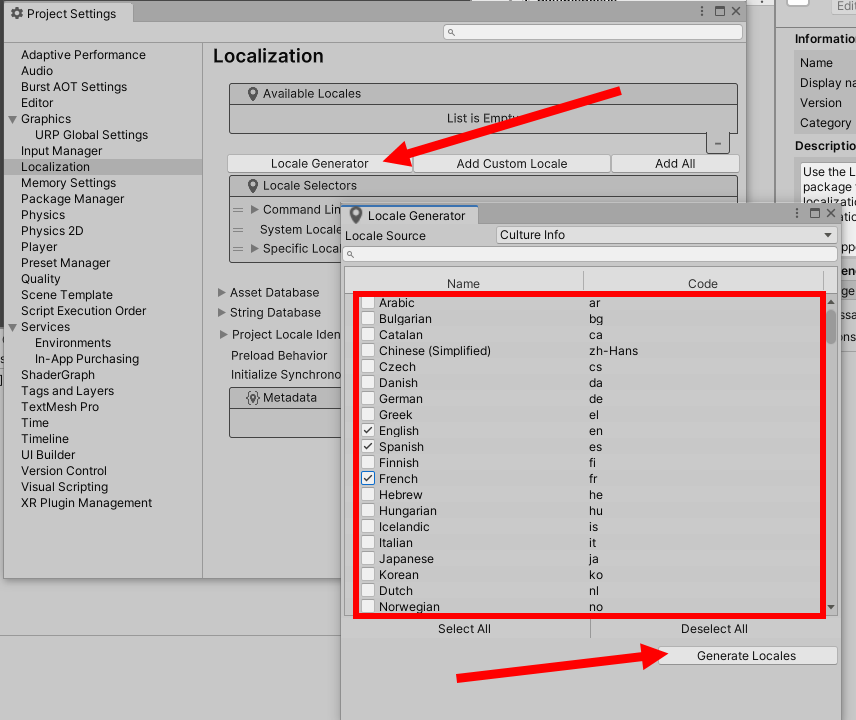856x720 pixels.
Task: Click the 'Chinese (Simplified)' locale name
Action: tap(435, 351)
